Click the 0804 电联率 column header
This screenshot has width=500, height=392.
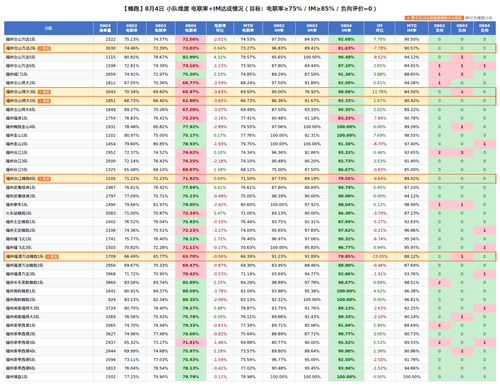[x=191, y=28]
